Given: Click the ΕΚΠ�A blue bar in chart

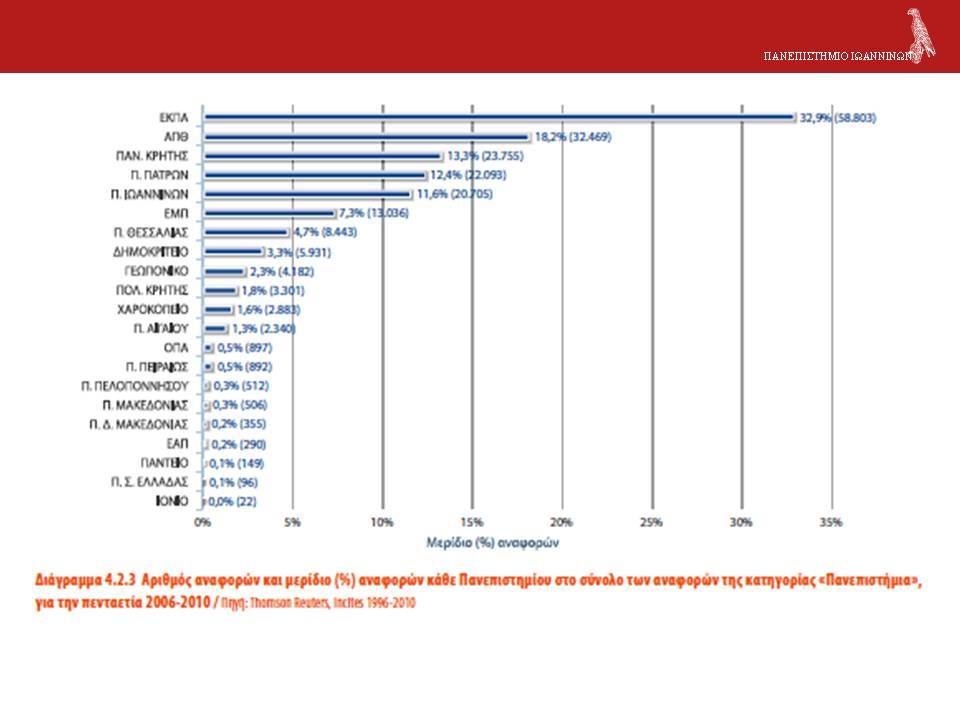Looking at the screenshot, I should (x=499, y=117).
